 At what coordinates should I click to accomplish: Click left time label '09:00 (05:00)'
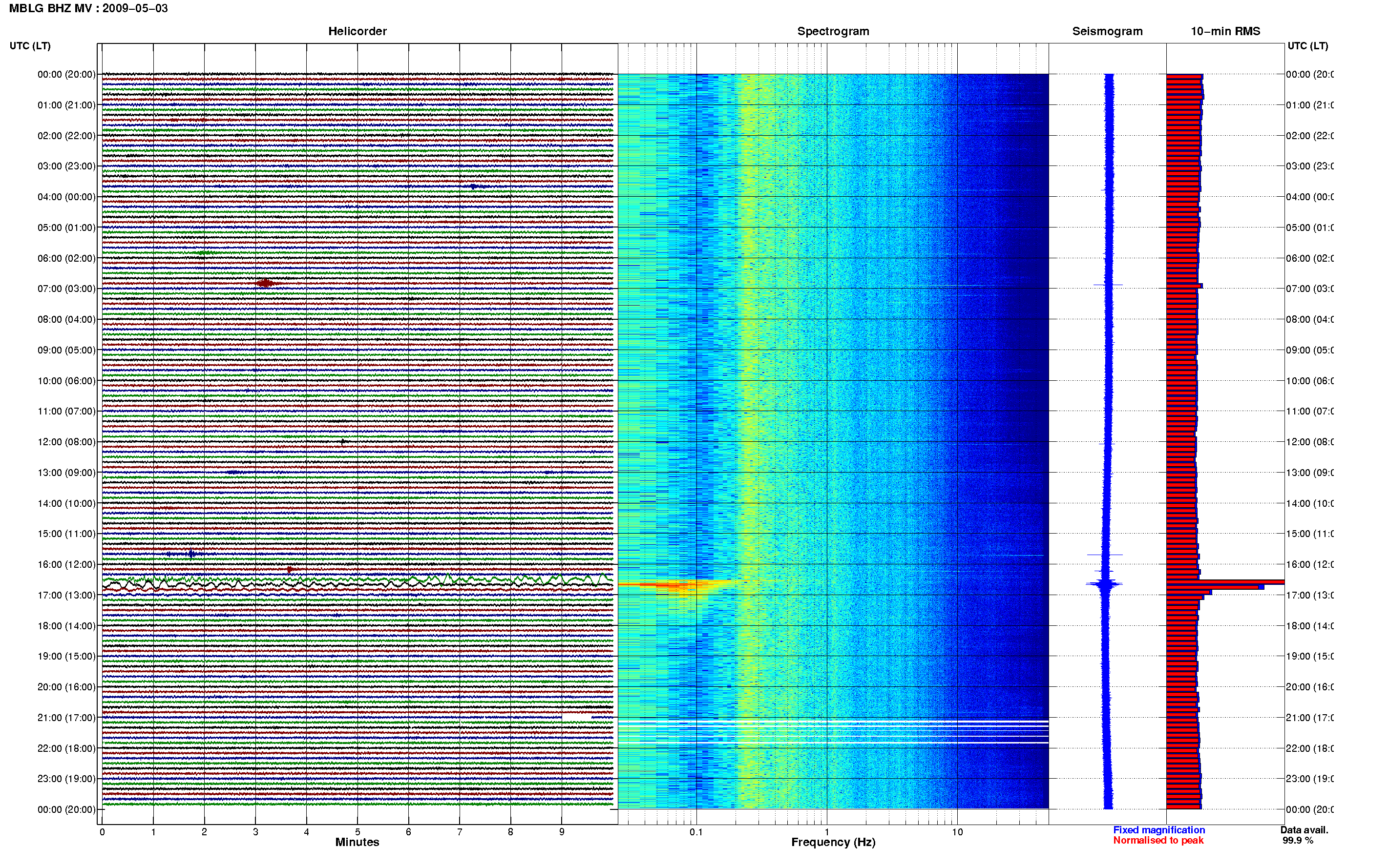(x=66, y=350)
